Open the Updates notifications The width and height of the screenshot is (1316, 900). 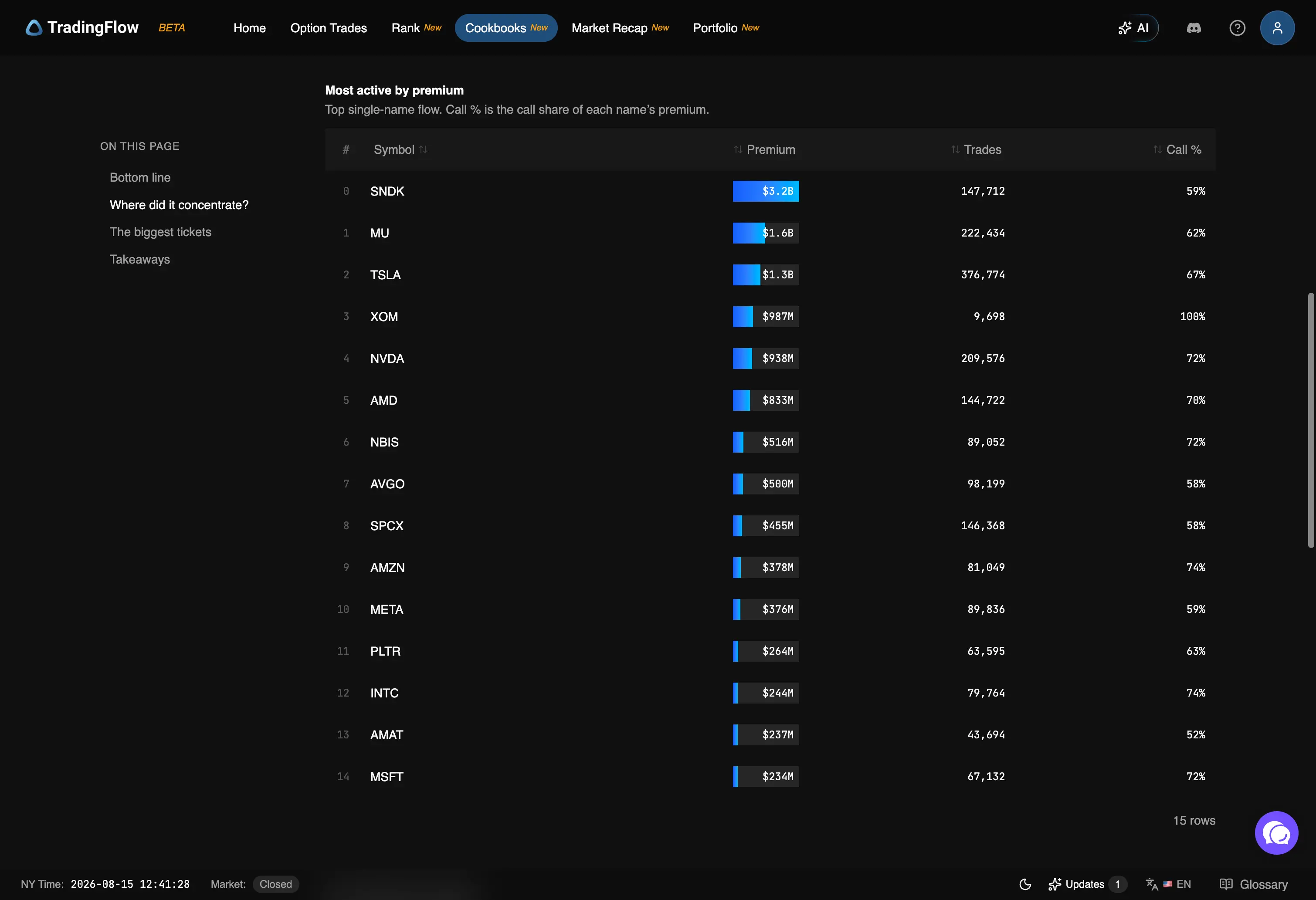click(1087, 884)
